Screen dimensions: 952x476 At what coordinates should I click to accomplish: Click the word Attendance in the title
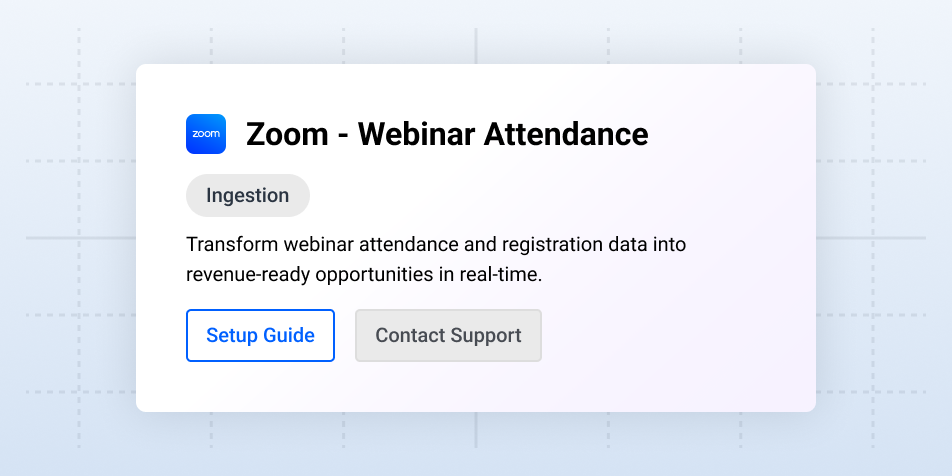566,134
